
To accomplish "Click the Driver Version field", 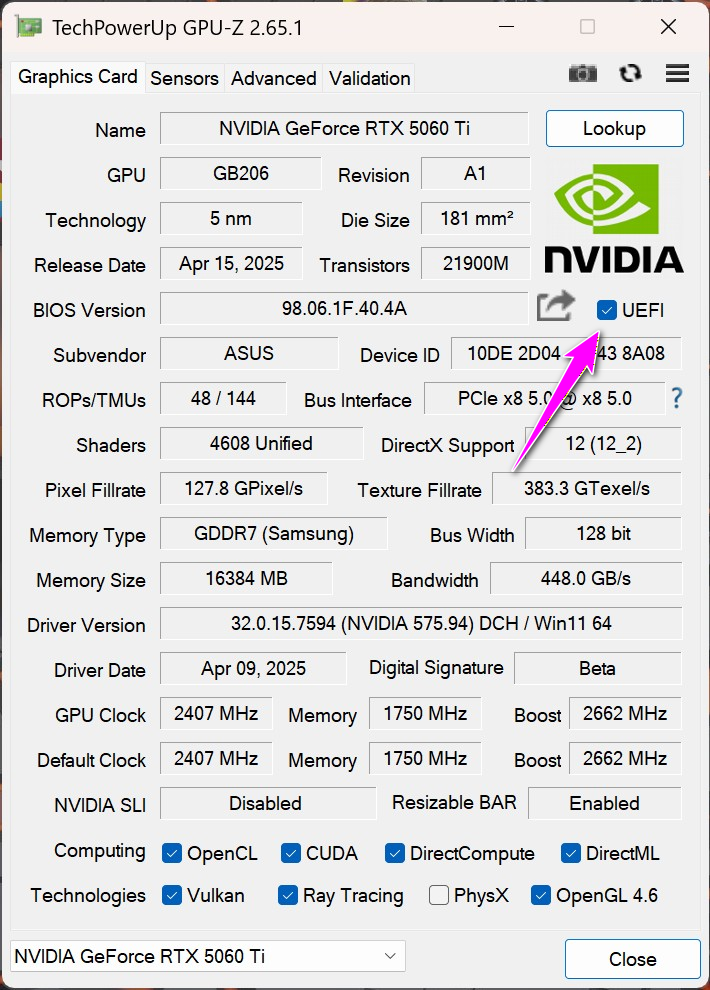I will (420, 624).
